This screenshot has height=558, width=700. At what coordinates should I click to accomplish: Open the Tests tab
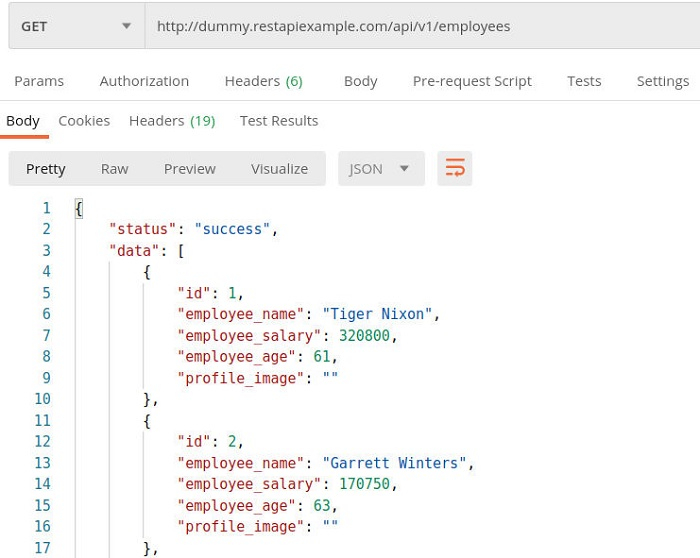pyautogui.click(x=584, y=81)
